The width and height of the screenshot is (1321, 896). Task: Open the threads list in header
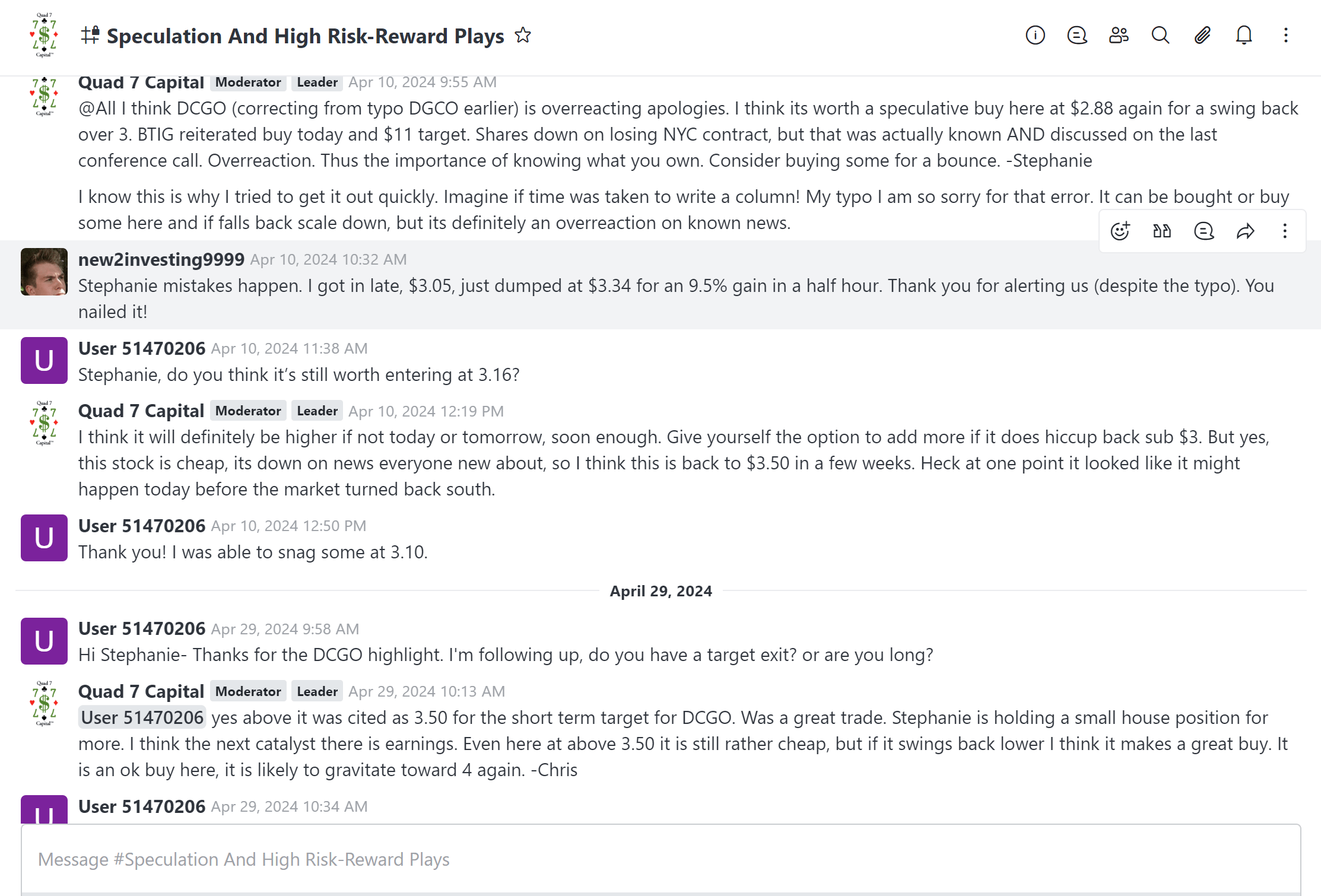(x=1077, y=36)
